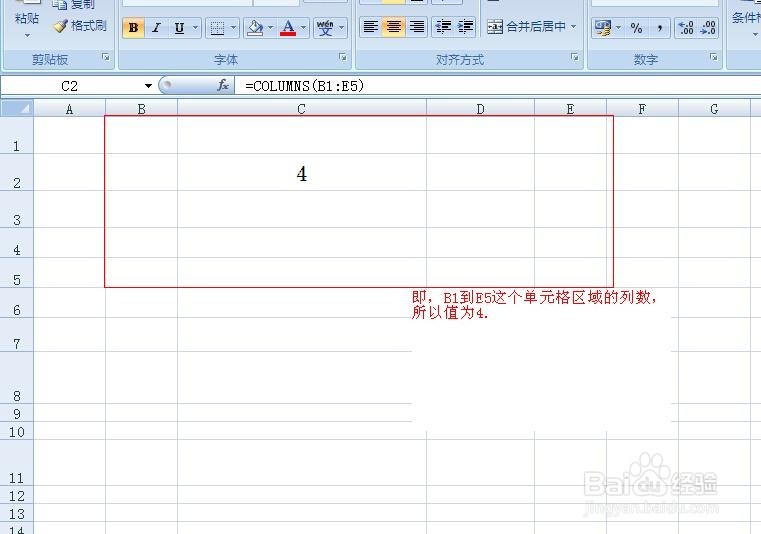761x534 pixels.
Task: Select column A header
Action: (69, 109)
